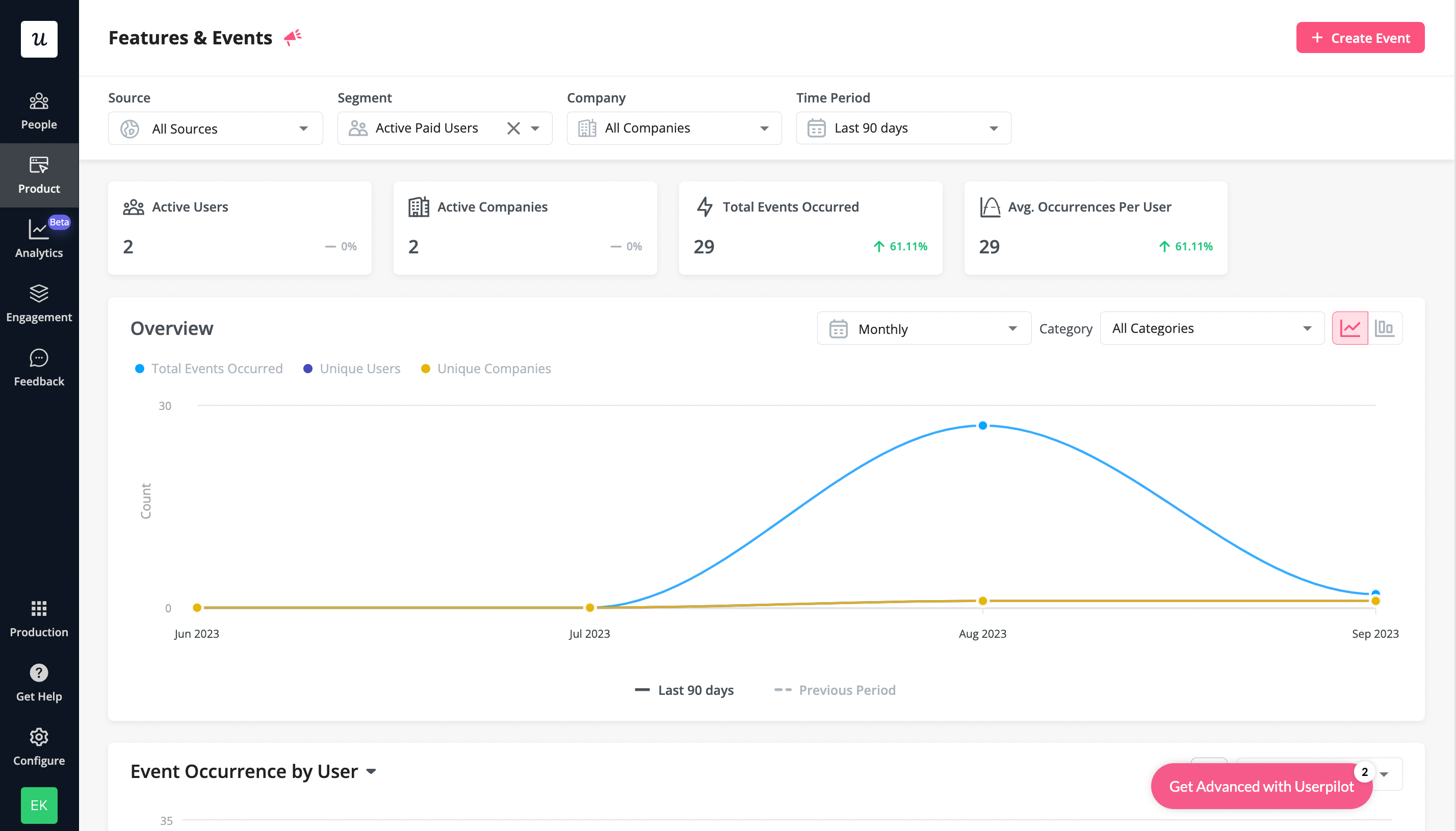Clear the Active Paid Users segment filter
1456x831 pixels.
coord(513,128)
